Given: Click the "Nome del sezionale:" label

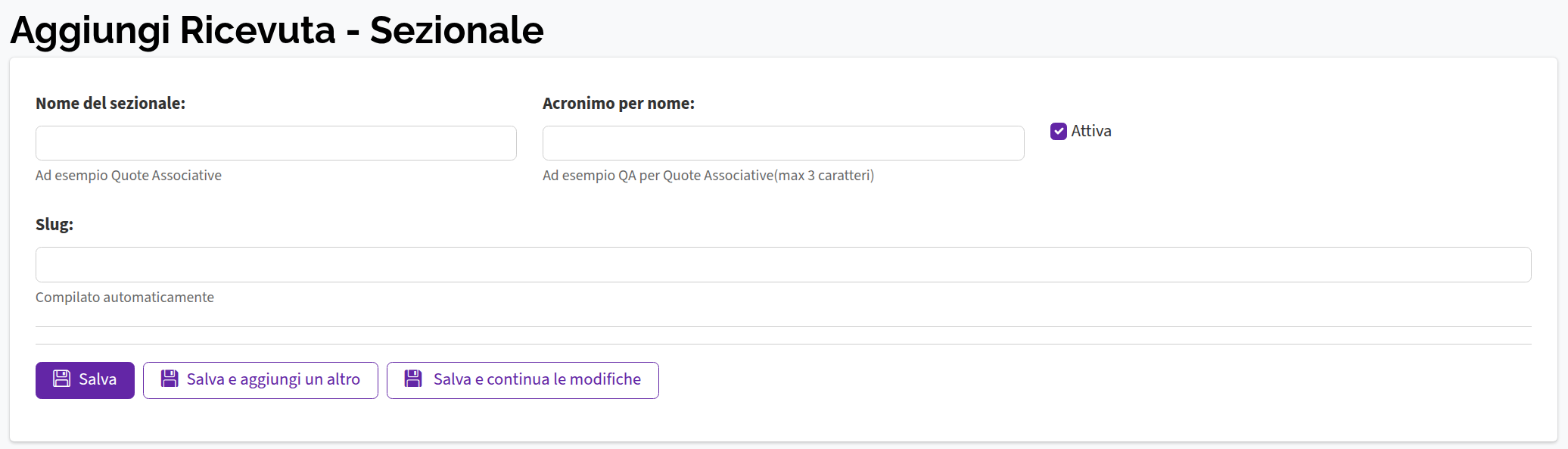Looking at the screenshot, I should [x=110, y=103].
